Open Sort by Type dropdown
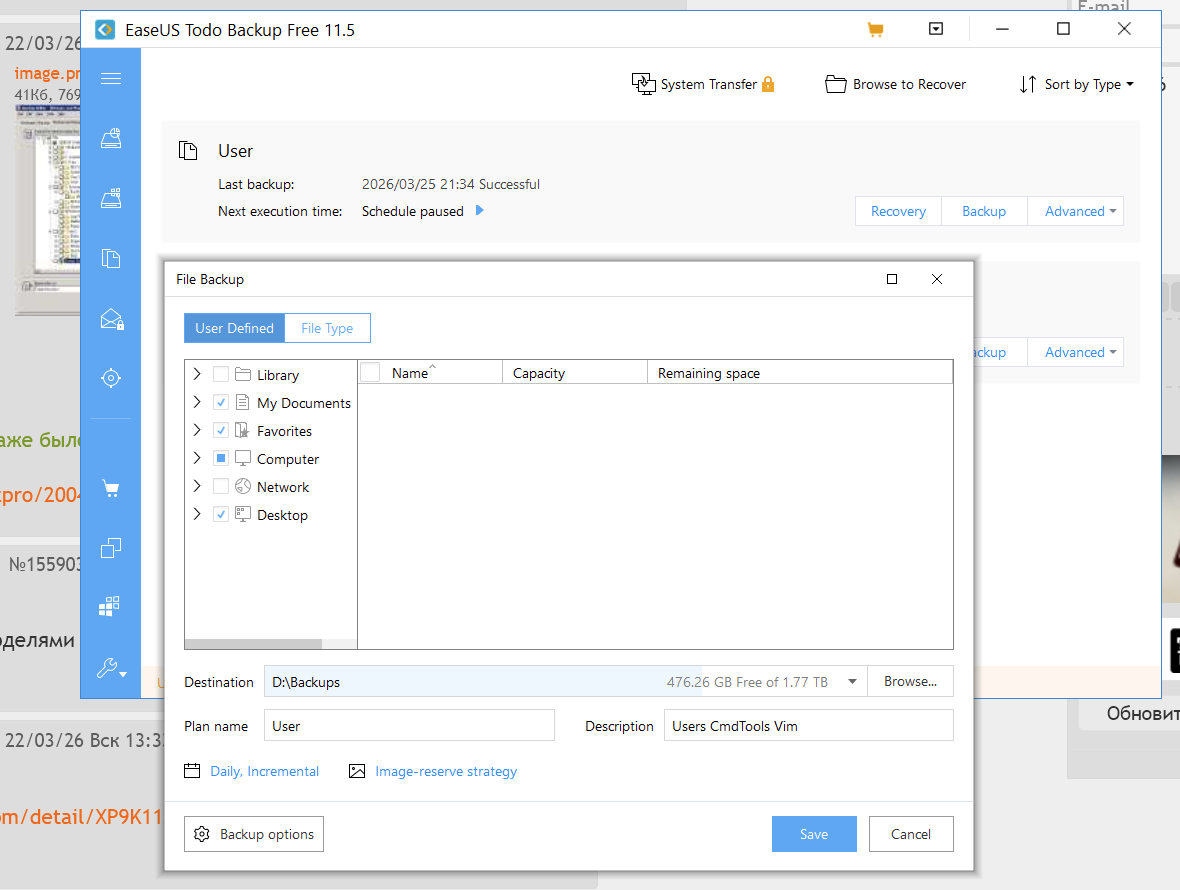This screenshot has width=1180, height=890. [1077, 84]
